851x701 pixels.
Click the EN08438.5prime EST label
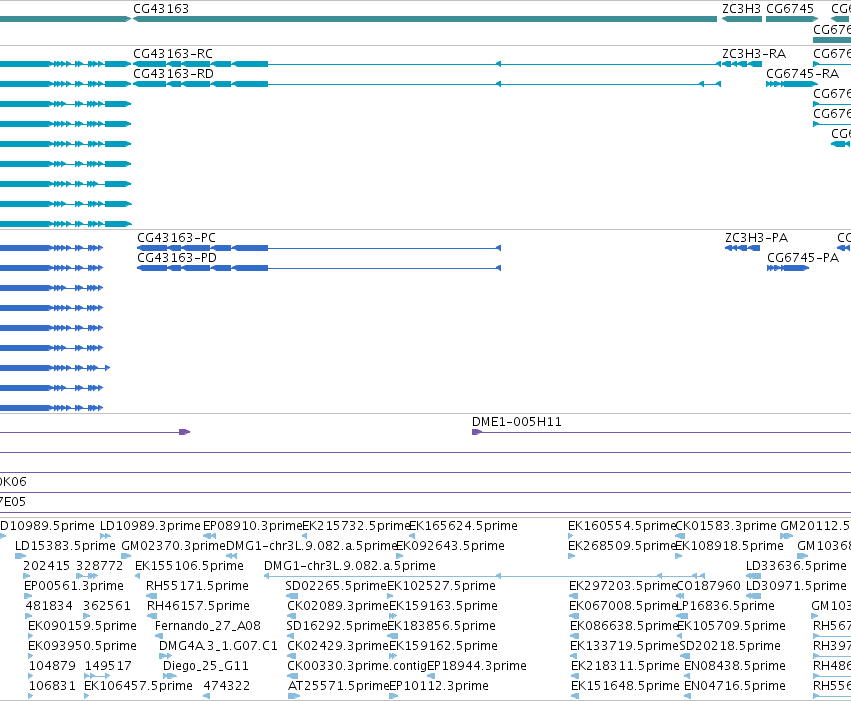point(735,666)
